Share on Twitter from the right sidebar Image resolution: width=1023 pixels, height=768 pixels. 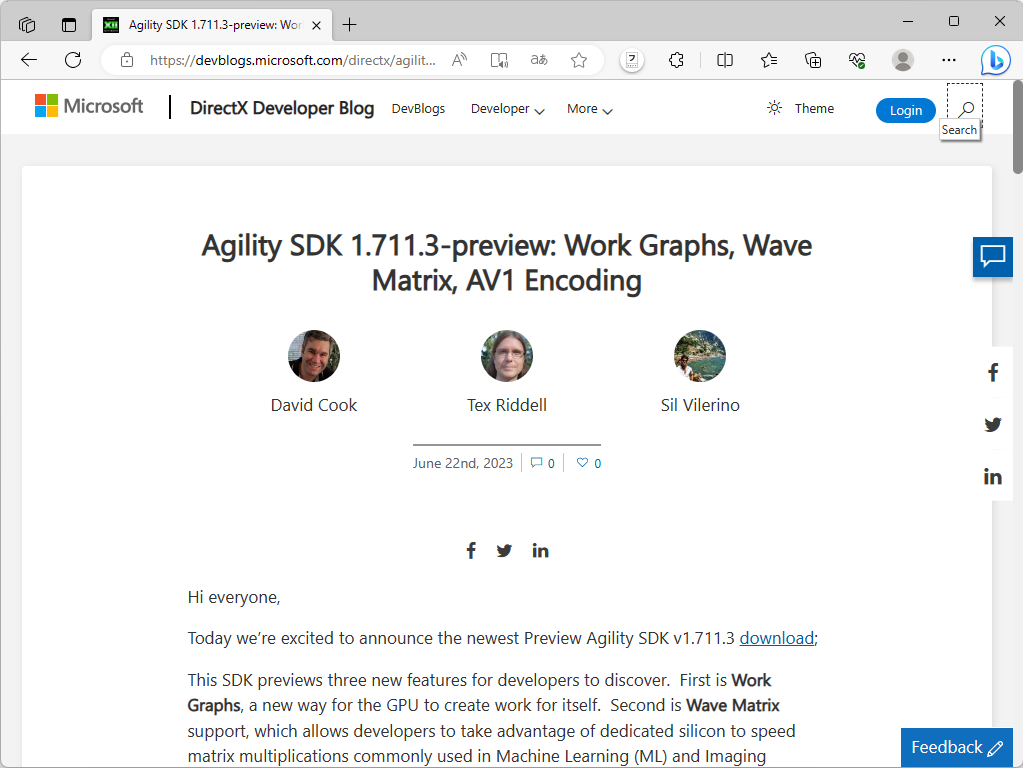coord(993,425)
